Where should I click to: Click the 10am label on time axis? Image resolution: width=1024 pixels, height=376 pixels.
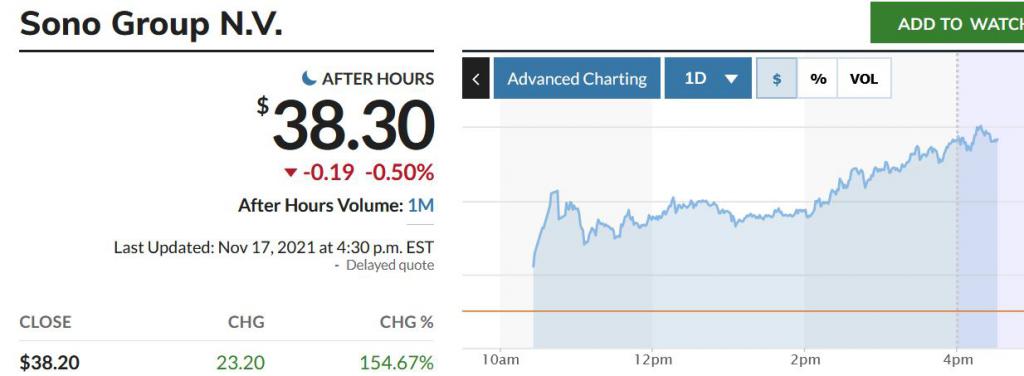point(500,361)
